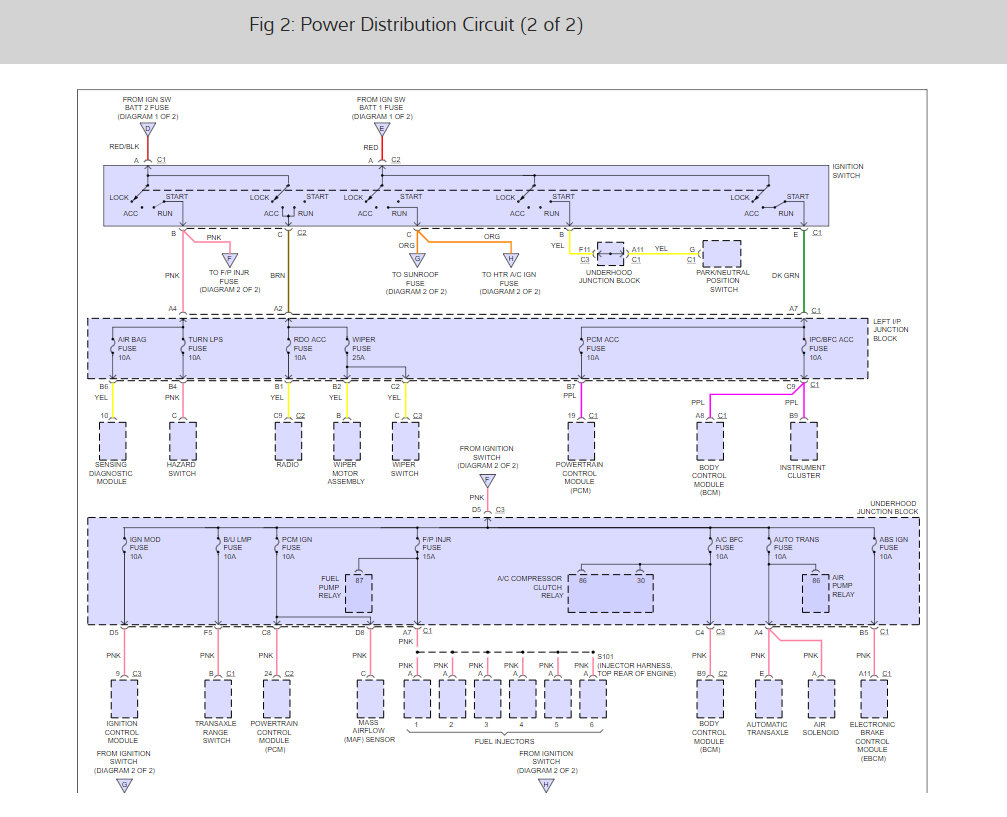Click the FROM IGN SW BATT 2 FUSE note

pyautogui.click(x=148, y=108)
